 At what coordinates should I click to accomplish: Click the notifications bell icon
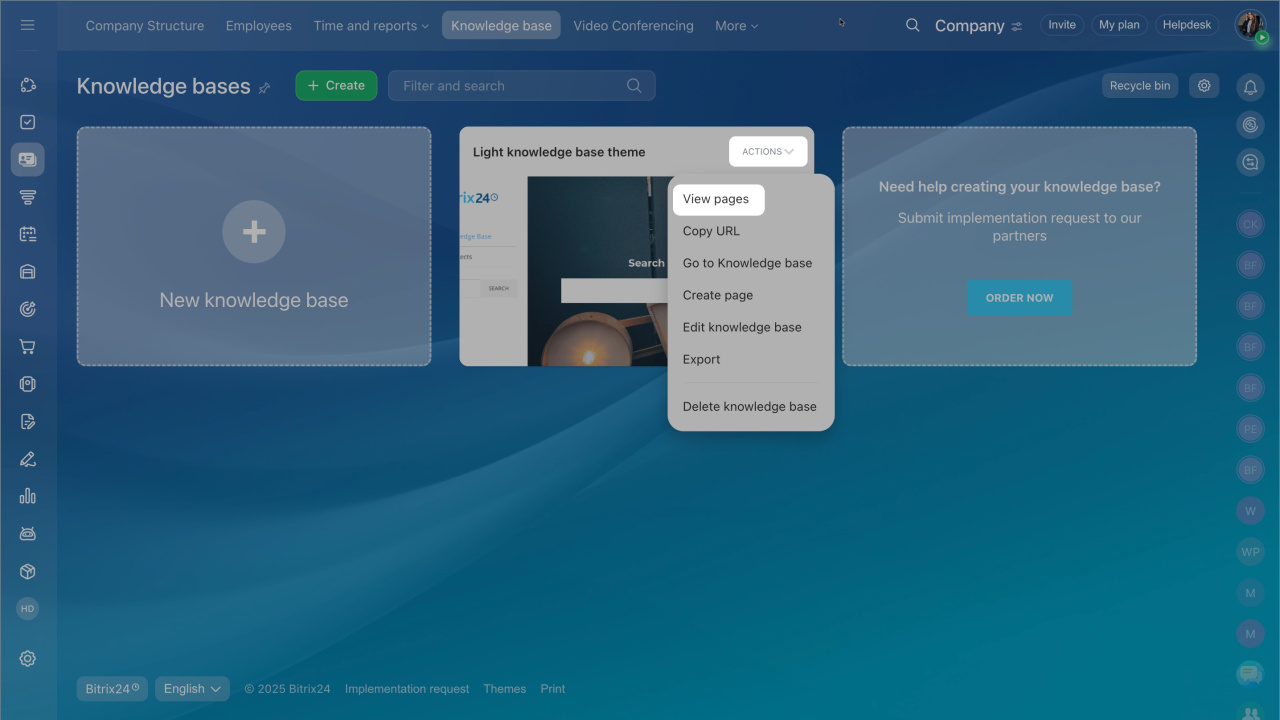tap(1250, 88)
